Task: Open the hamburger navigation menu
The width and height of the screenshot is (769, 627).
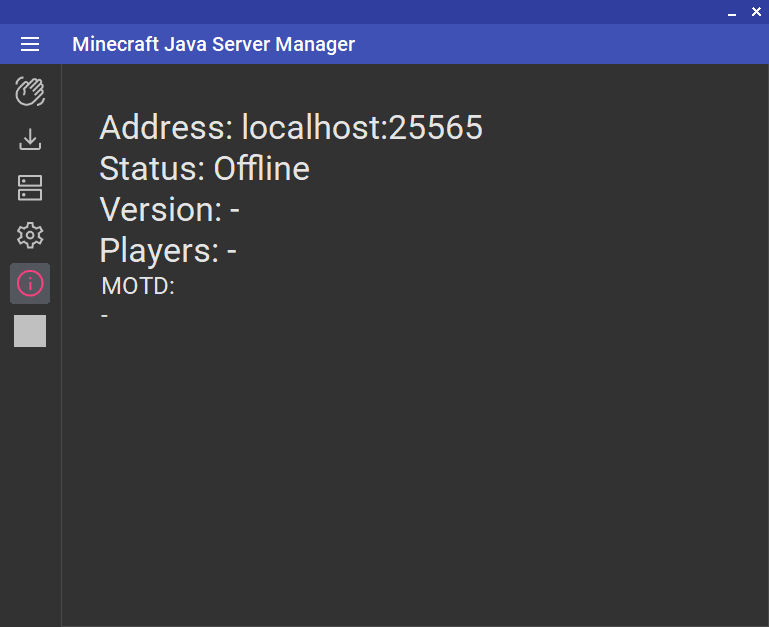Action: click(30, 44)
